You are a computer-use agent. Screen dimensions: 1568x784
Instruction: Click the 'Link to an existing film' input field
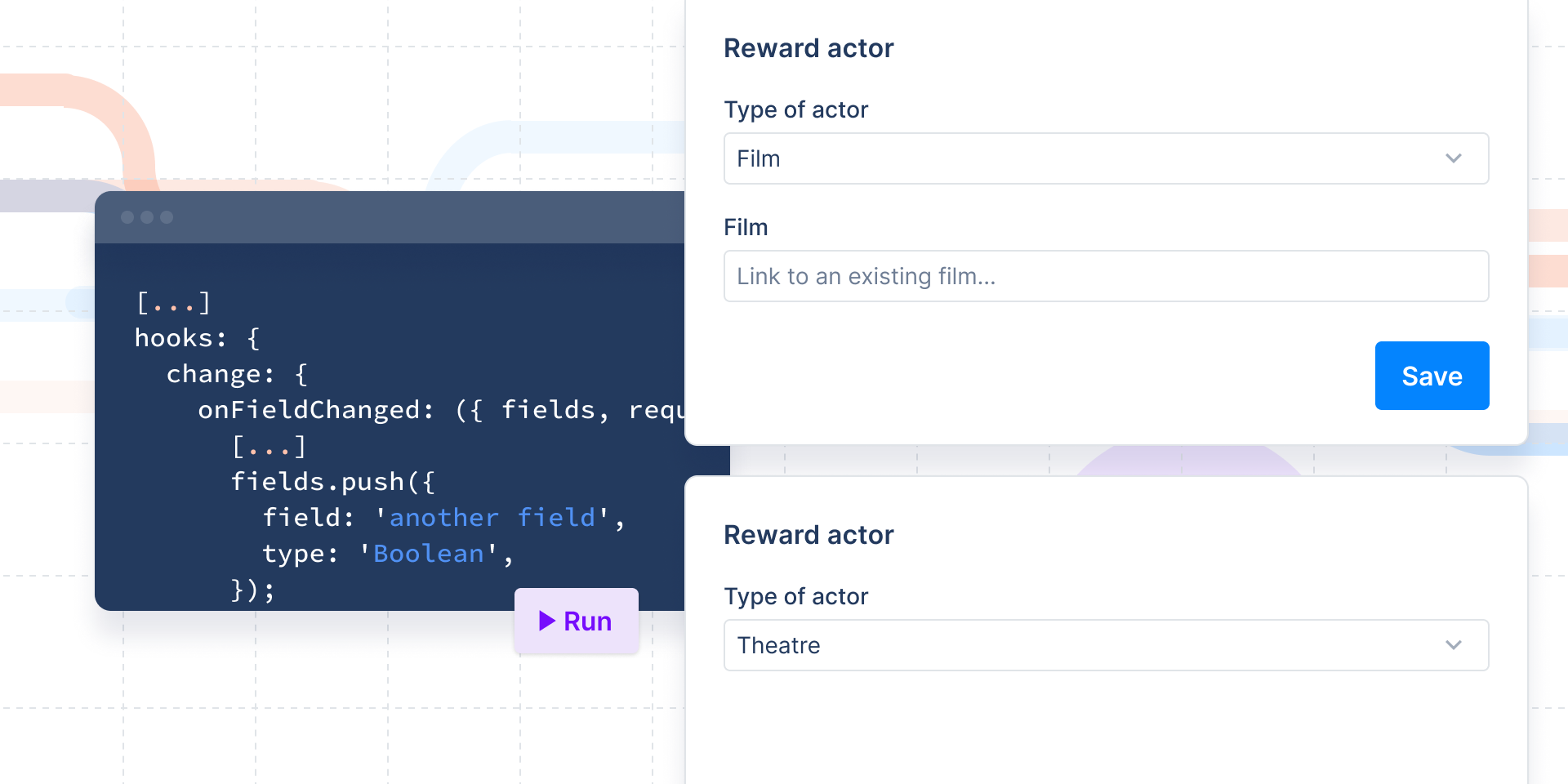point(1106,276)
